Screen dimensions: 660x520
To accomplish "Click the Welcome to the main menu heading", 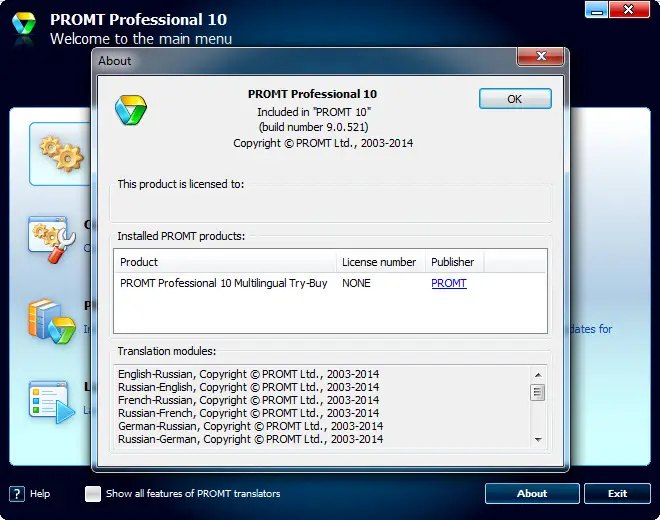I will click(x=141, y=39).
